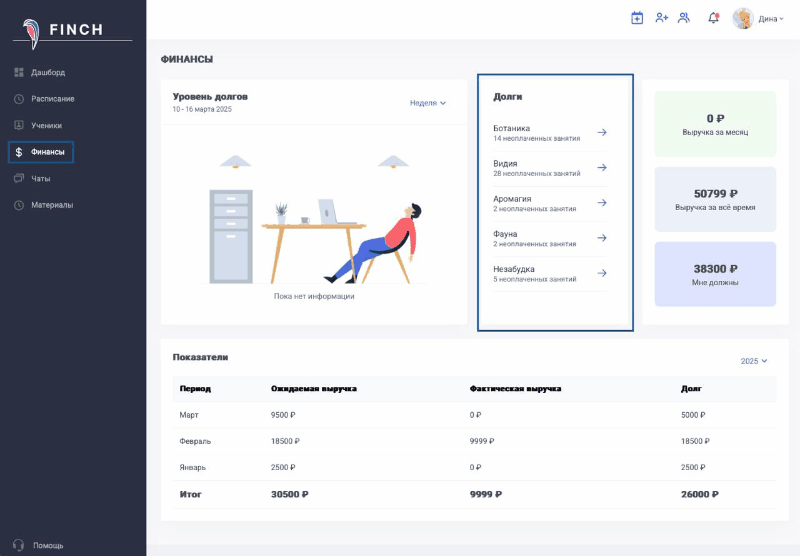This screenshot has height=556, width=800.
Task: Click the add student icon
Action: click(661, 18)
